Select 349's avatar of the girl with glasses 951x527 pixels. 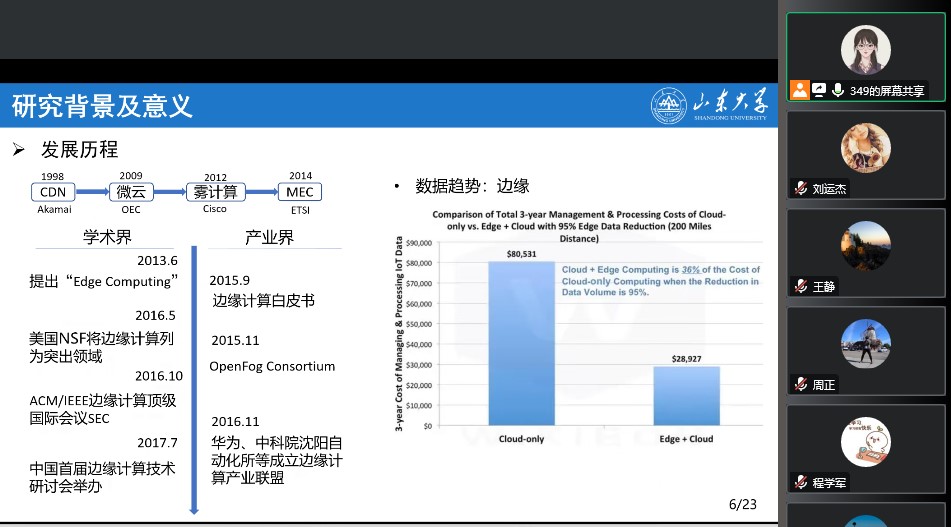pos(865,50)
